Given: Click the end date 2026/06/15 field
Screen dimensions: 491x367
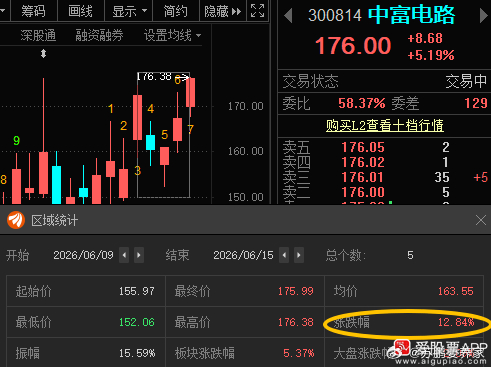Looking at the screenshot, I should (243, 255).
